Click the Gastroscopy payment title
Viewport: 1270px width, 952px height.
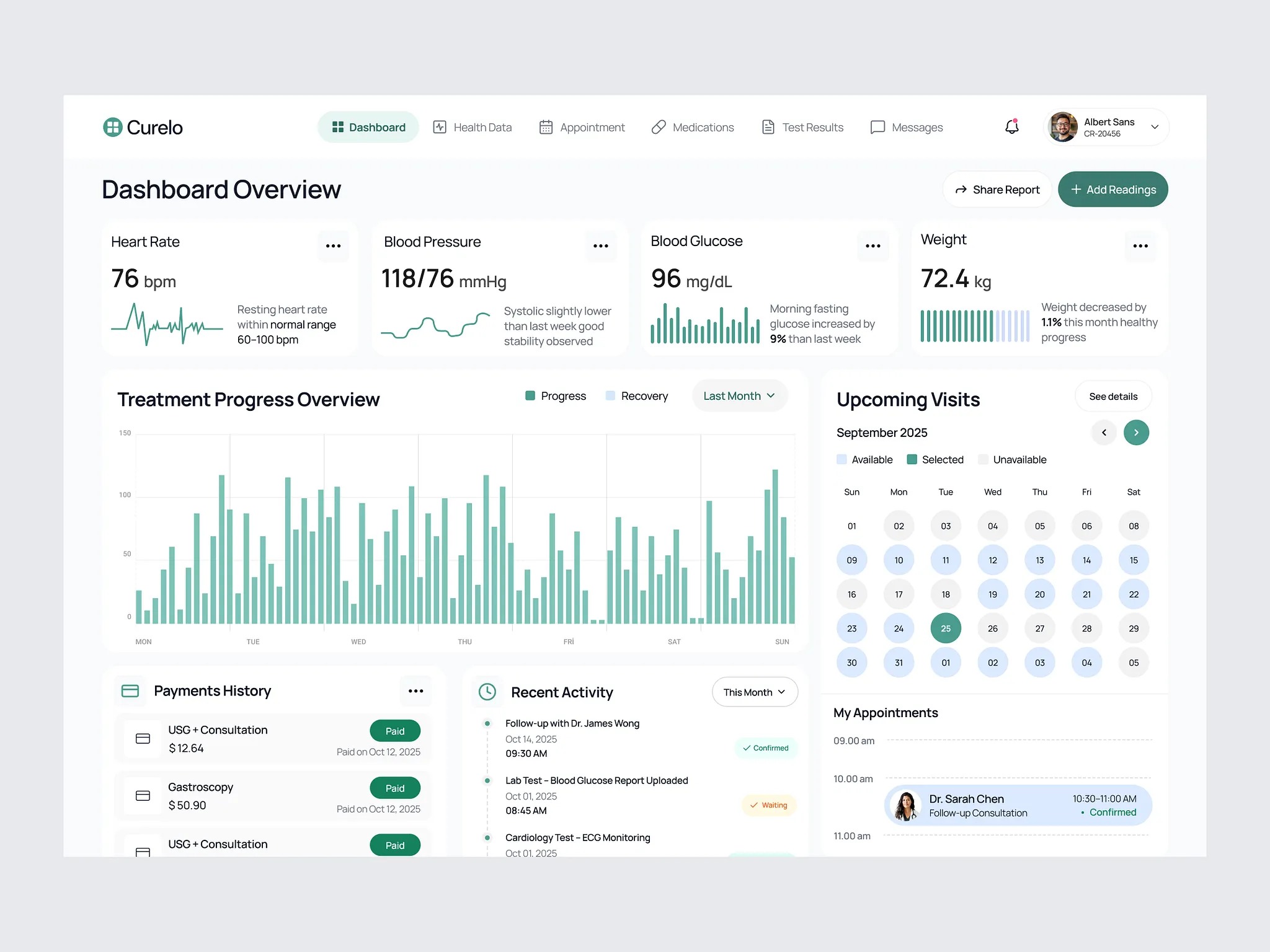pos(200,787)
